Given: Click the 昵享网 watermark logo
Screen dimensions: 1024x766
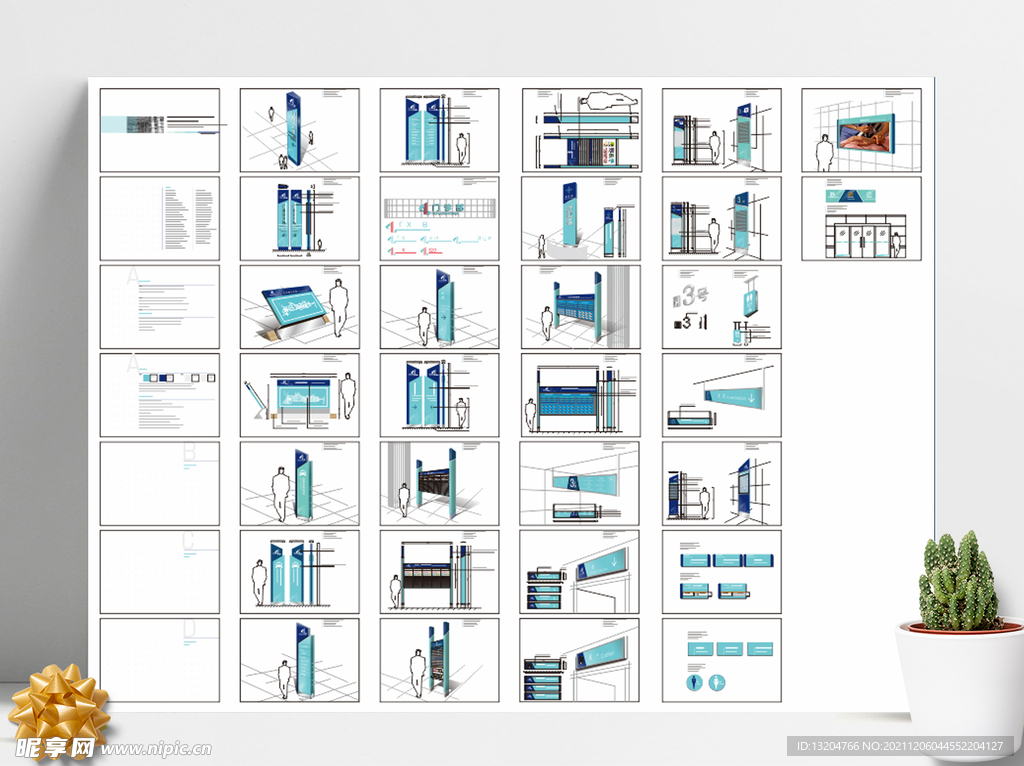Looking at the screenshot, I should [55, 748].
